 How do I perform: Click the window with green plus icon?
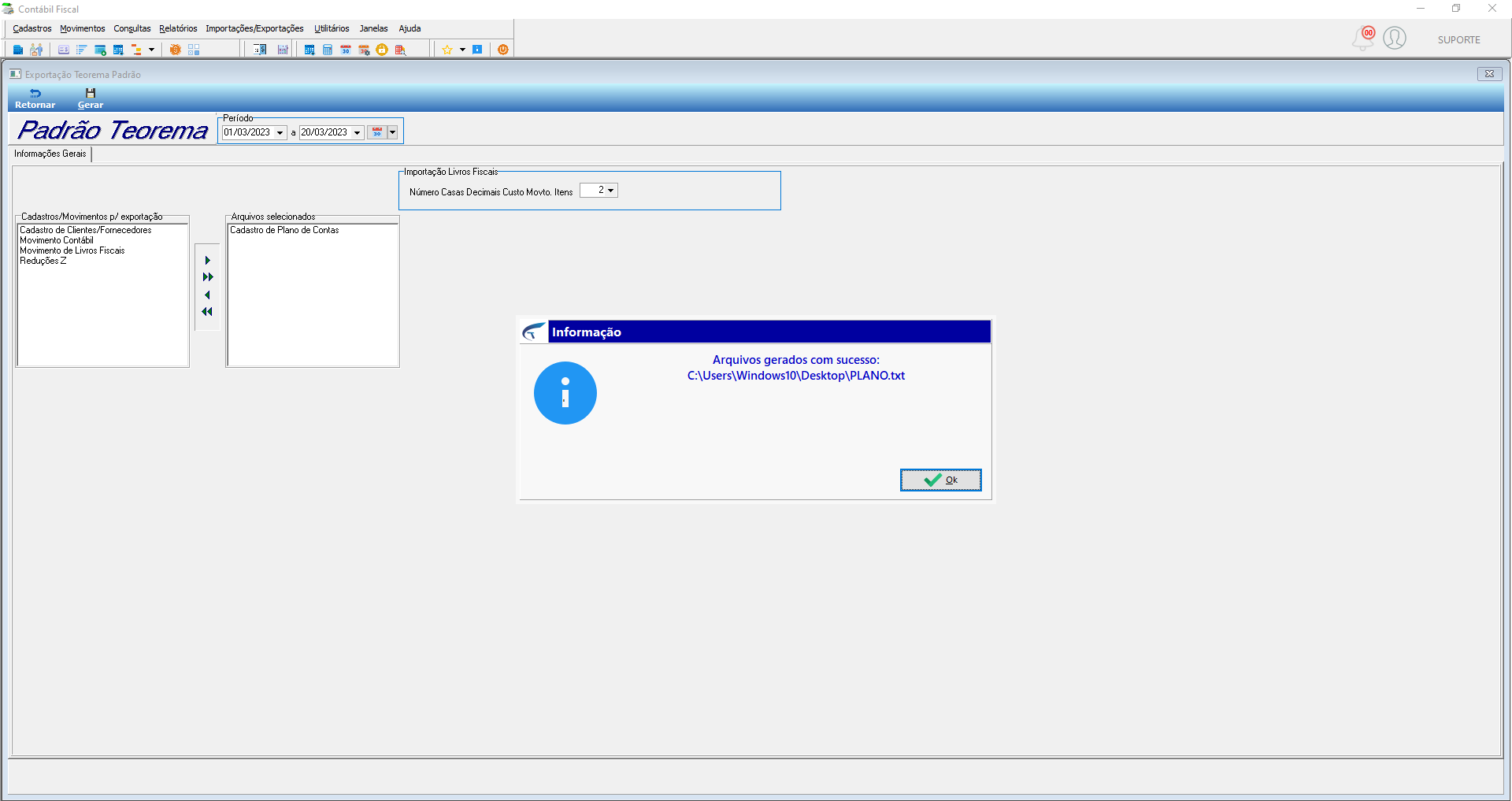[x=100, y=50]
